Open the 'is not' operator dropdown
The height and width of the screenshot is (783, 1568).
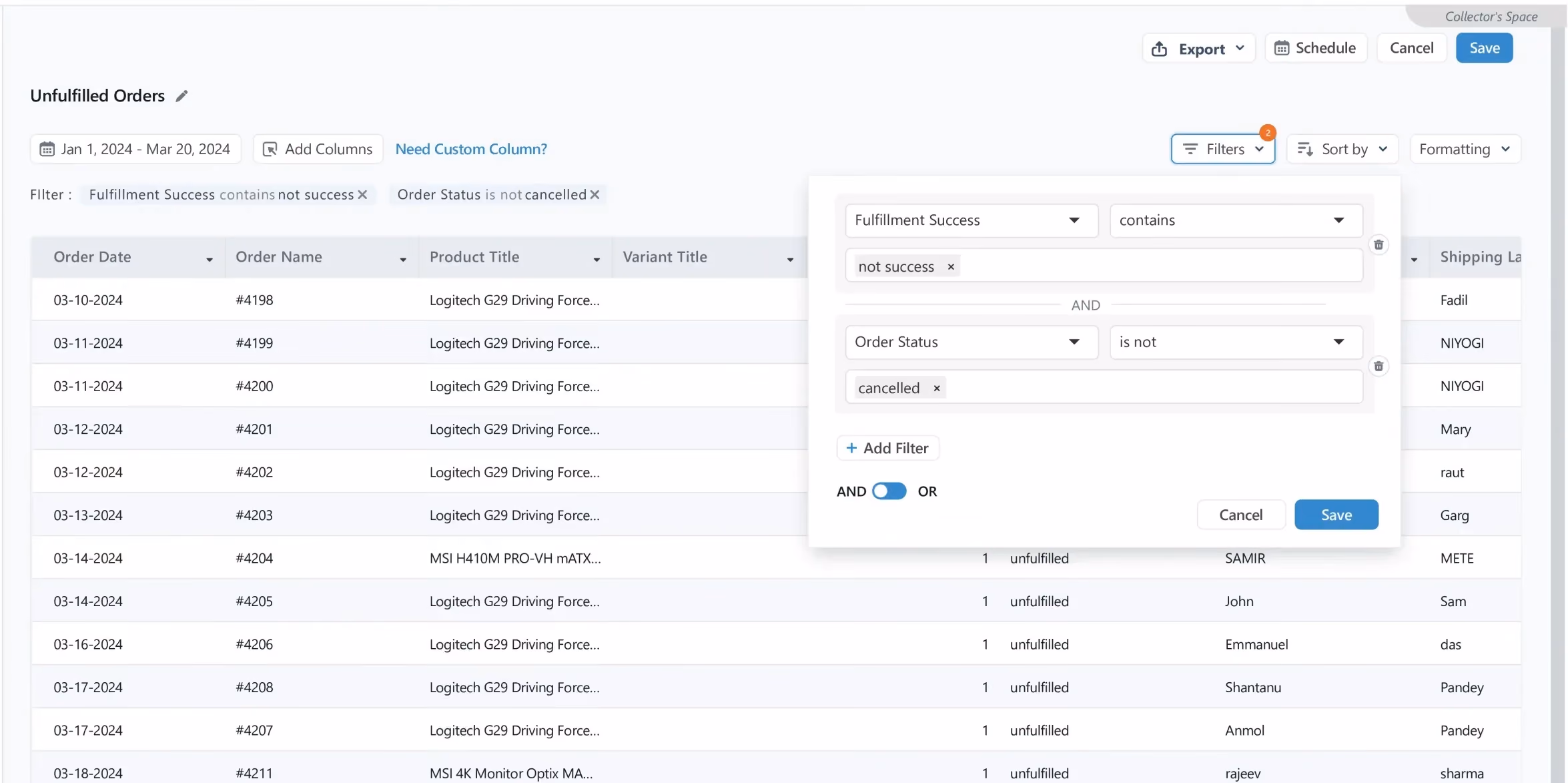(x=1236, y=342)
